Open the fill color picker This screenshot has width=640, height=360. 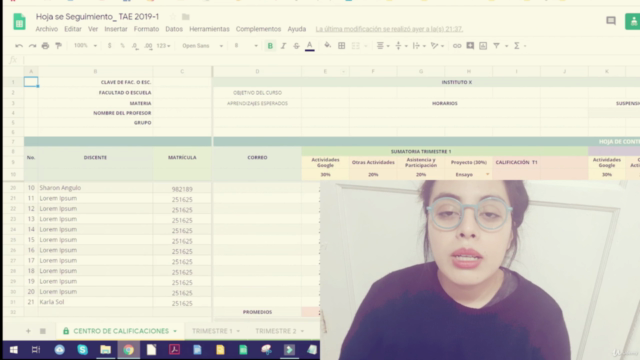(327, 46)
